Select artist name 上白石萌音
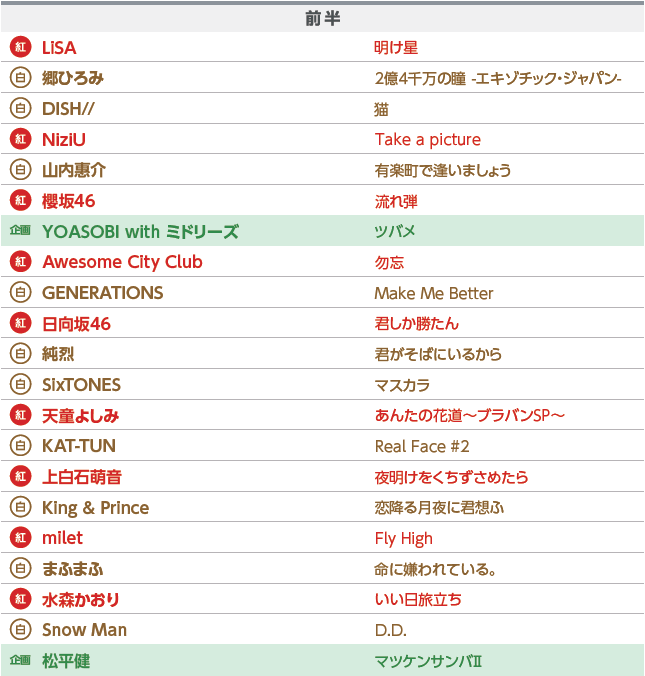The image size is (645, 676). pyautogui.click(x=82, y=477)
